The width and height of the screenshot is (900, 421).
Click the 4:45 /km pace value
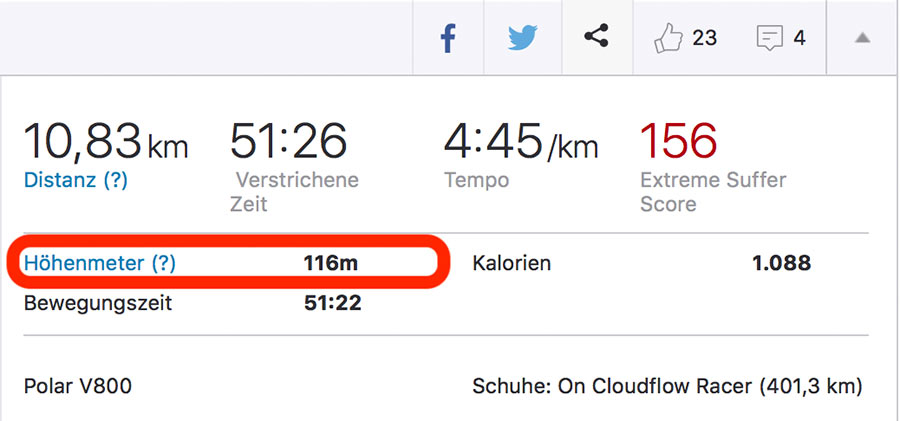coord(520,142)
